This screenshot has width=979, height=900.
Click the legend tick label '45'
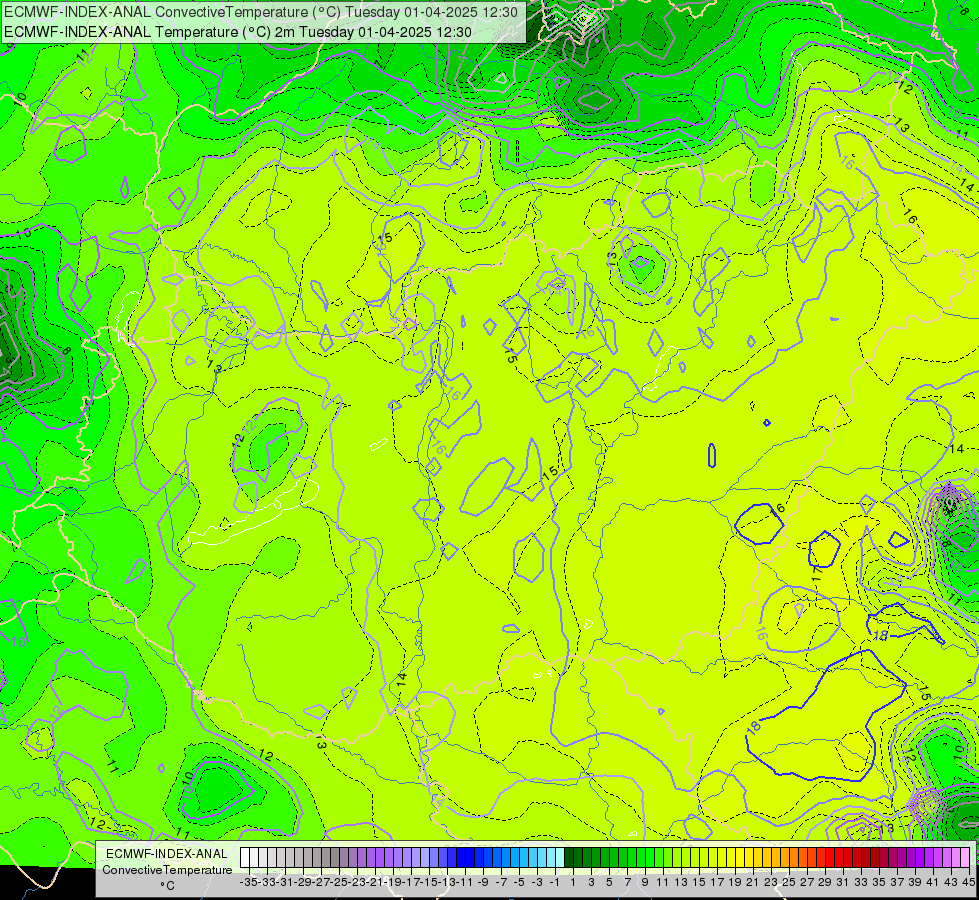coord(968,883)
